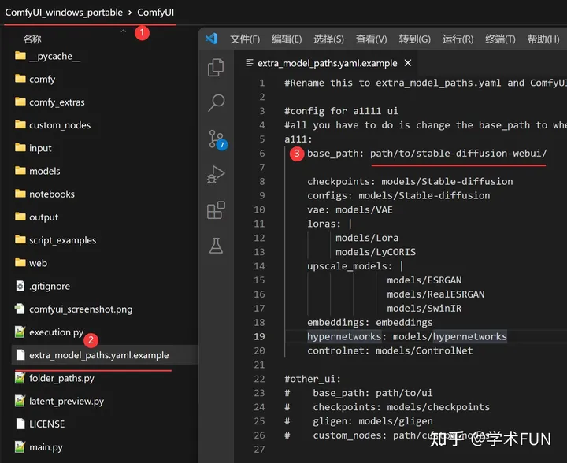Open the Explorer view in activity bar
The width and height of the screenshot is (568, 464).
[216, 67]
